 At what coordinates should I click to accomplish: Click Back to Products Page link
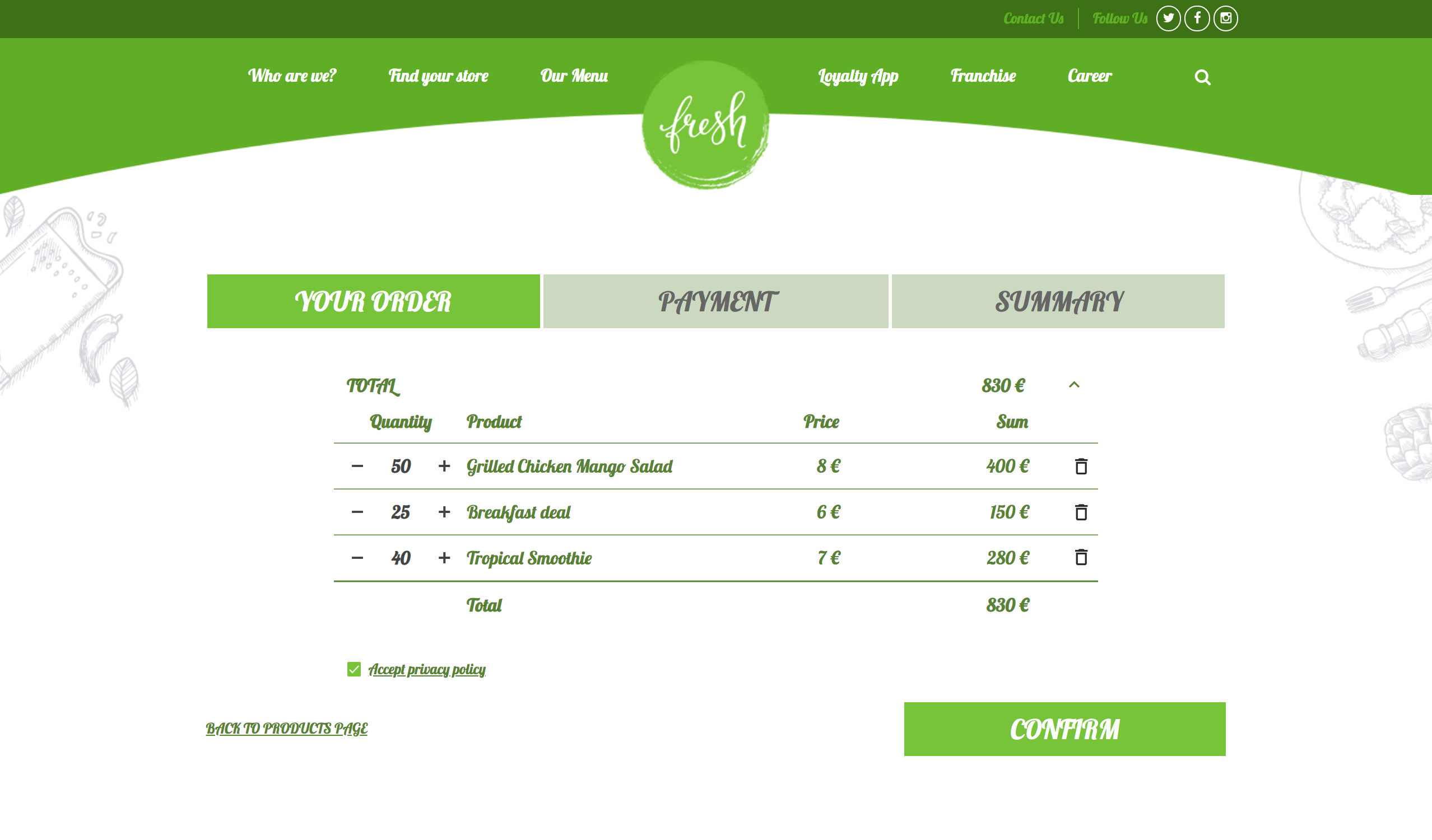pyautogui.click(x=287, y=728)
